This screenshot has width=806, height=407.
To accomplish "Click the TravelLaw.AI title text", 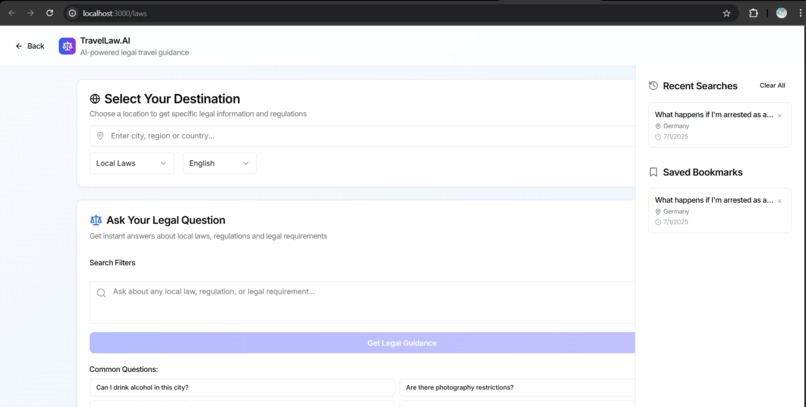I will click(x=105, y=41).
